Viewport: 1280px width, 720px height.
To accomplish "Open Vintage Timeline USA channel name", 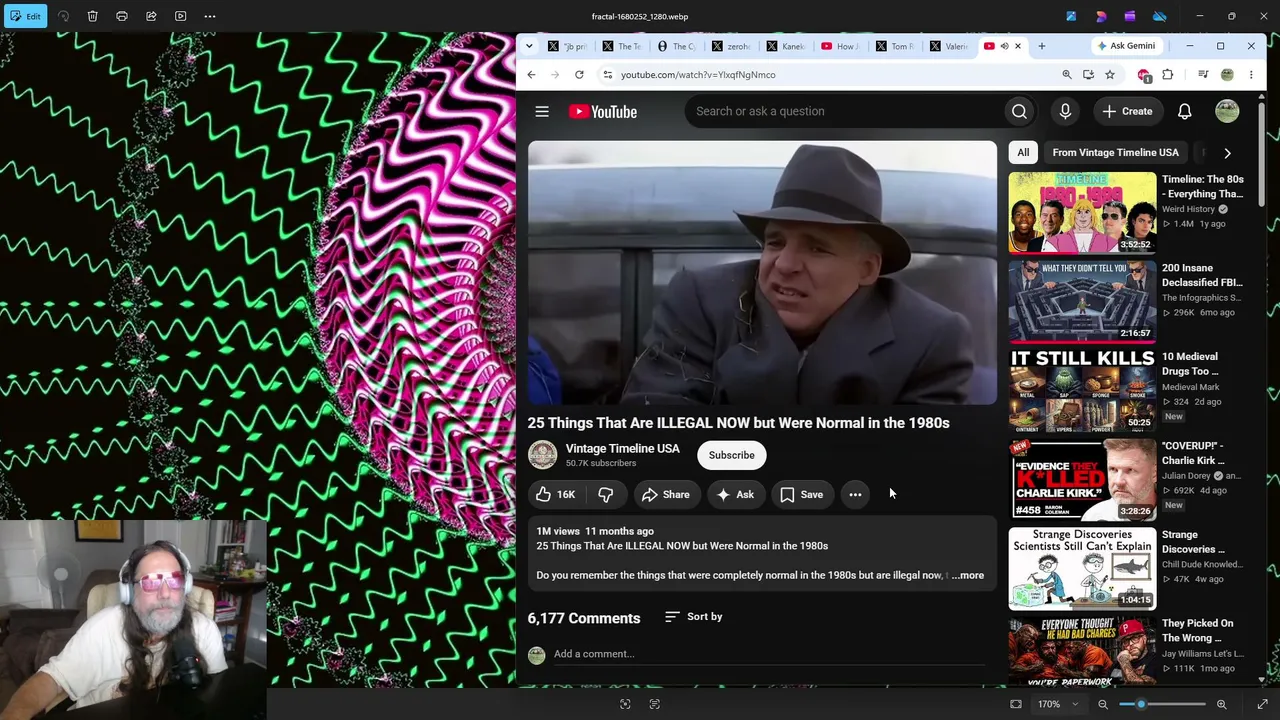I will [622, 449].
